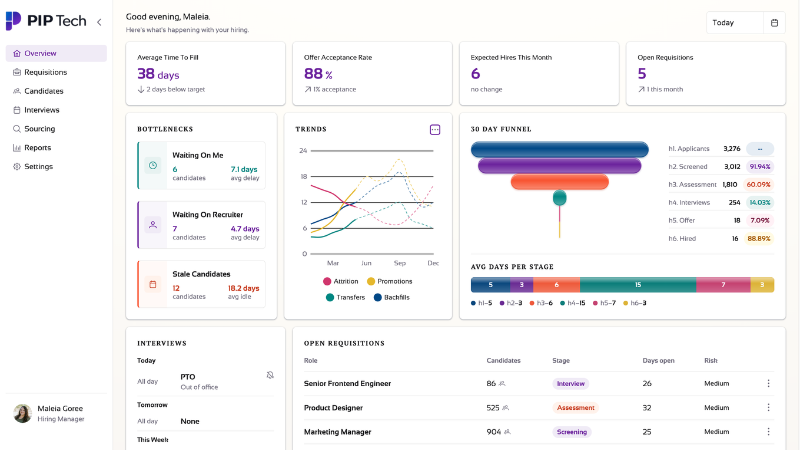Open the Trends card options menu icon

pyautogui.click(x=435, y=130)
